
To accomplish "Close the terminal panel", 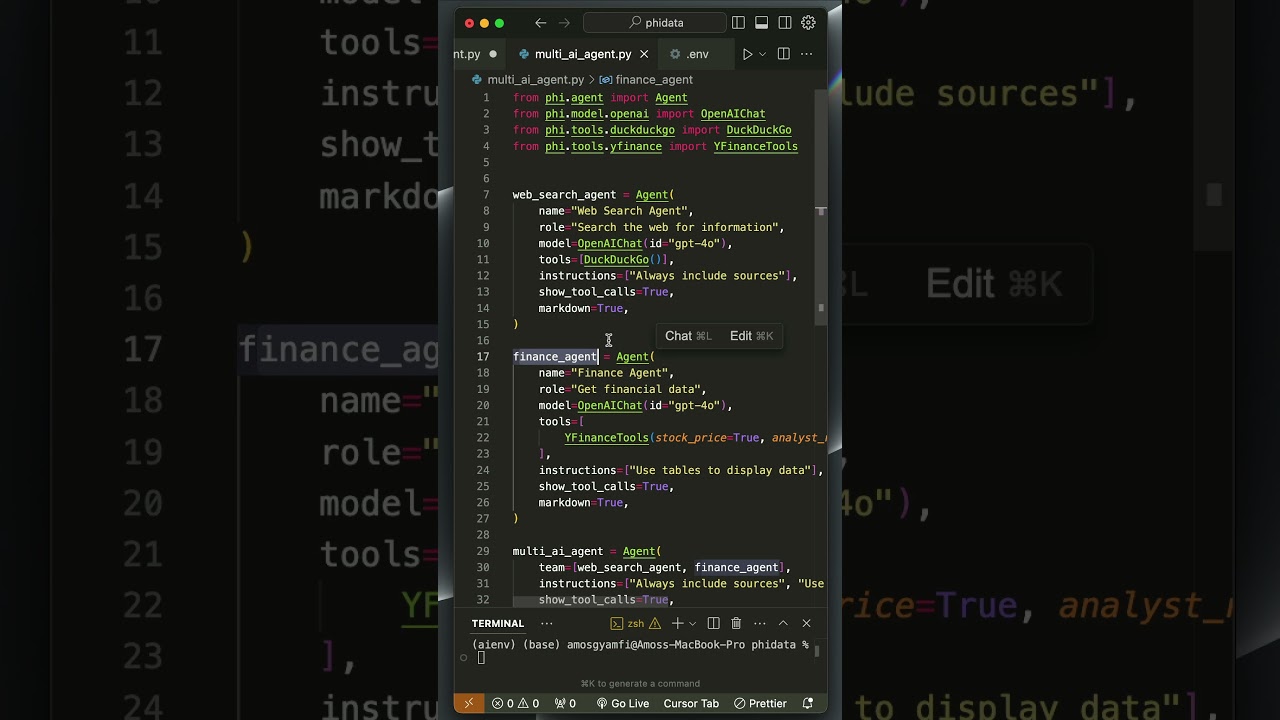I will pyautogui.click(x=806, y=623).
